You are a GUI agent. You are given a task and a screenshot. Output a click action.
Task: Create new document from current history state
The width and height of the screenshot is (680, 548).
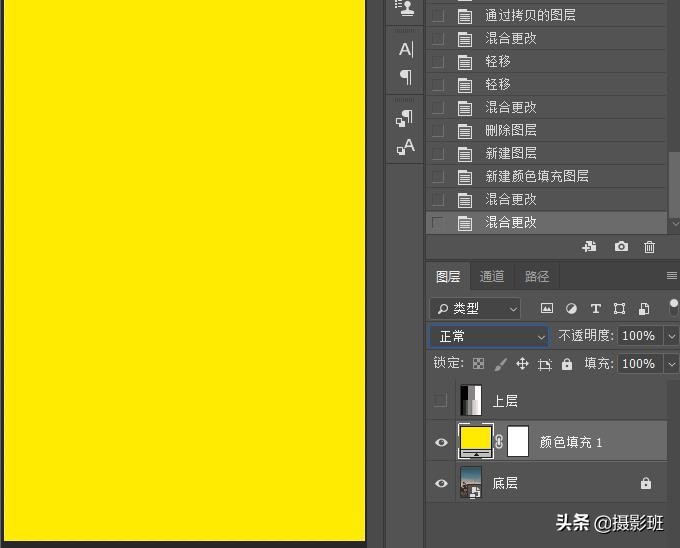[x=589, y=247]
